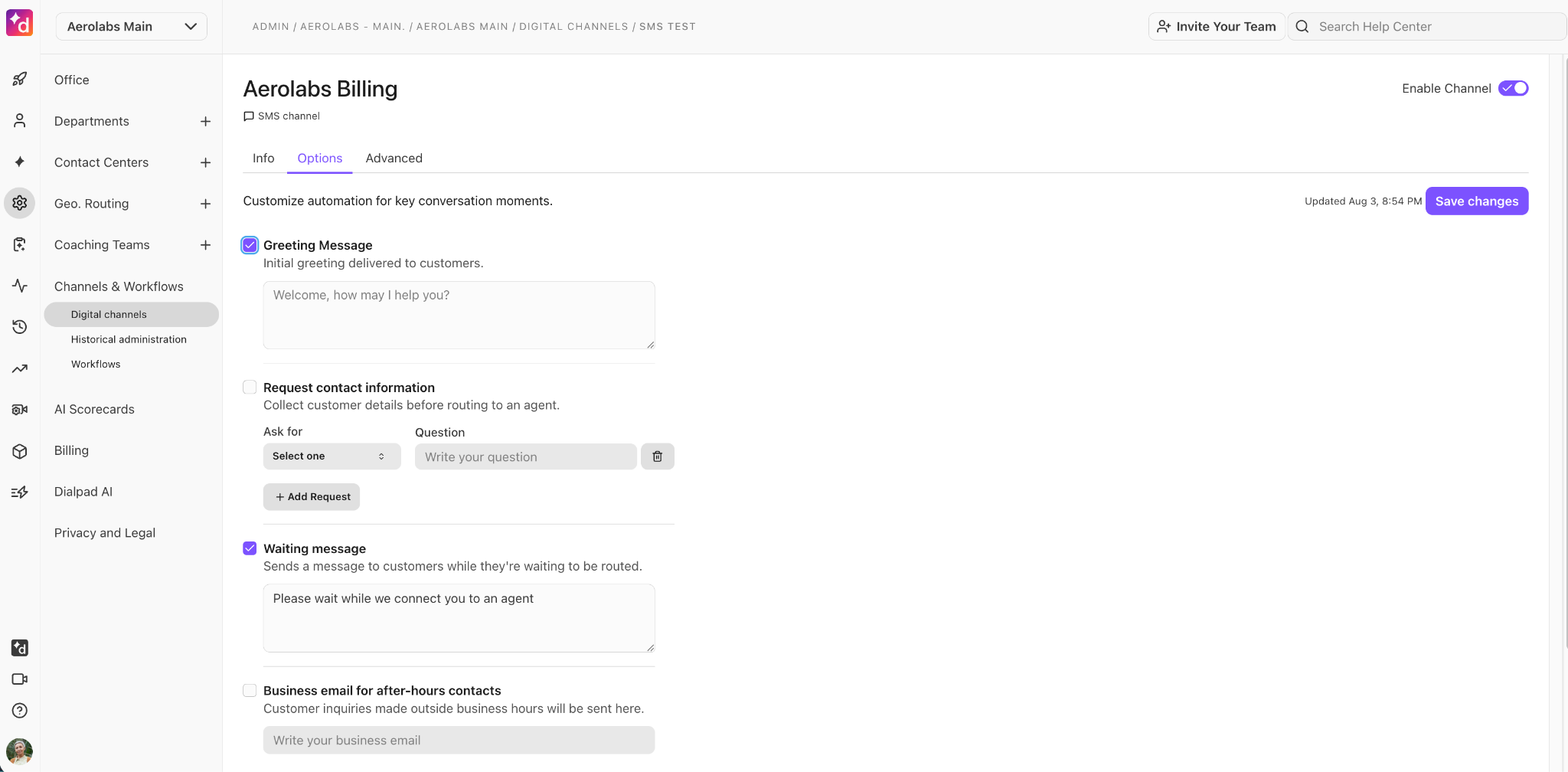Switch to the Advanced tab

394,159
